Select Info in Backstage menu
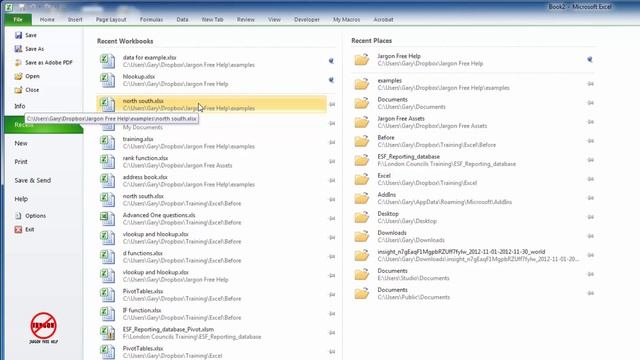The height and width of the screenshot is (360, 640). pos(20,106)
